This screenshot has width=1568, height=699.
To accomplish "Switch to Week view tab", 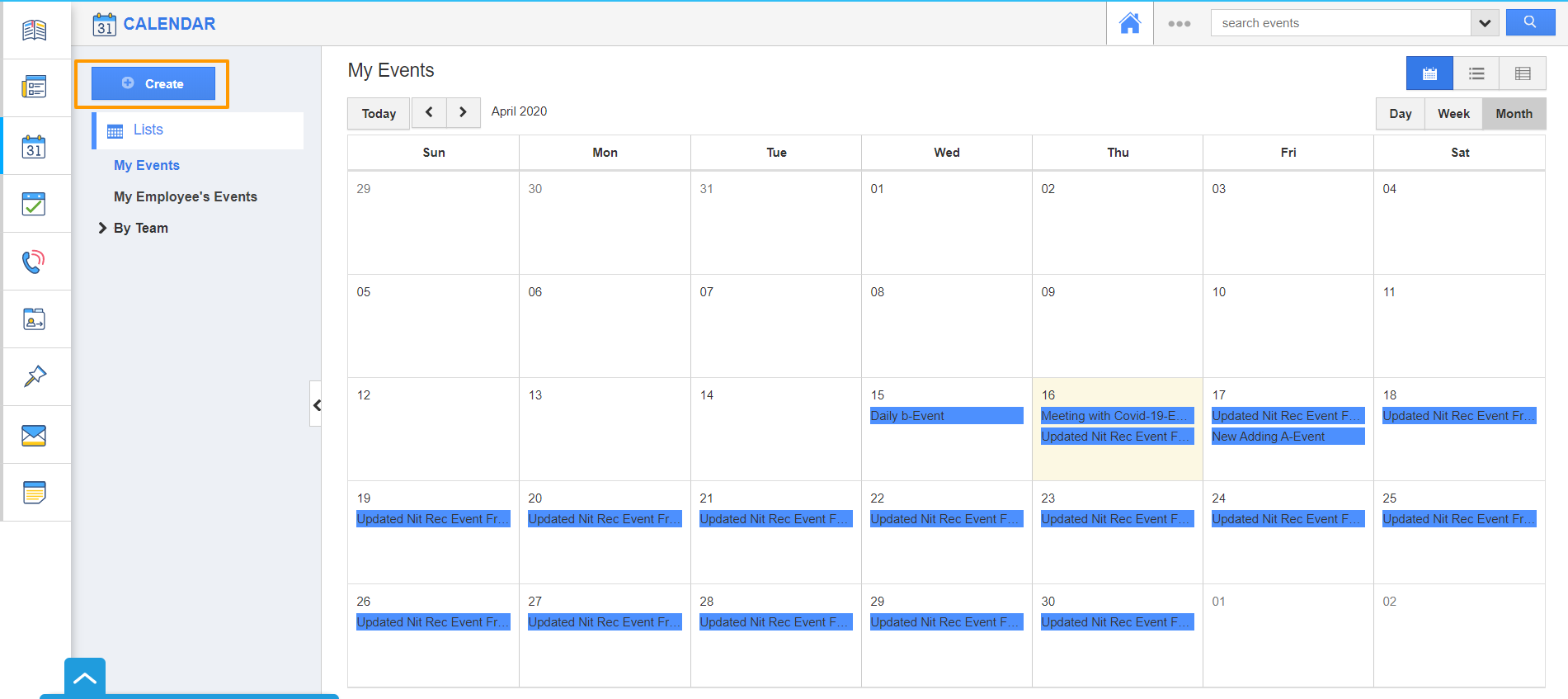I will [1453, 114].
